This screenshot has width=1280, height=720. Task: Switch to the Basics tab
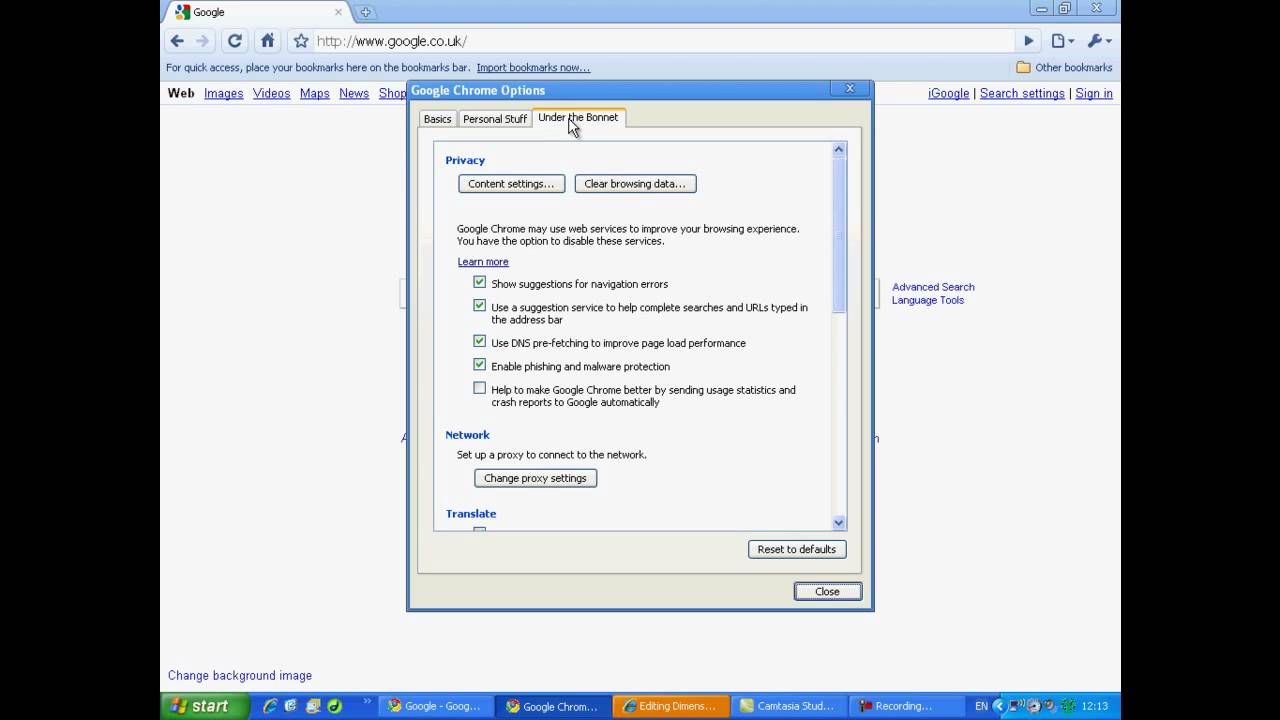437,119
